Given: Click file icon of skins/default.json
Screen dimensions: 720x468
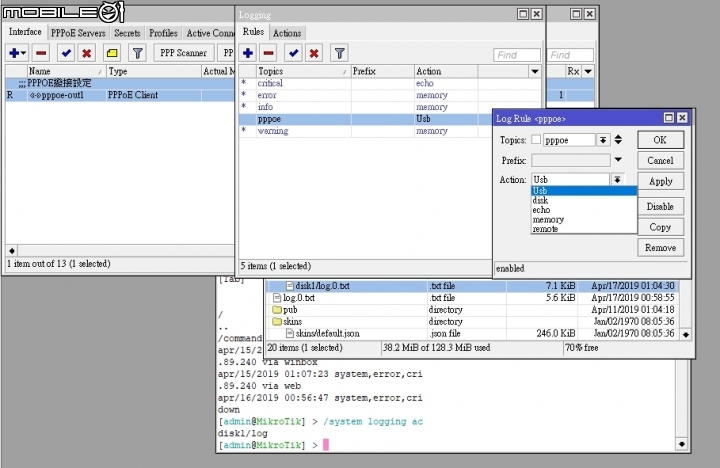Looking at the screenshot, I should tap(290, 333).
